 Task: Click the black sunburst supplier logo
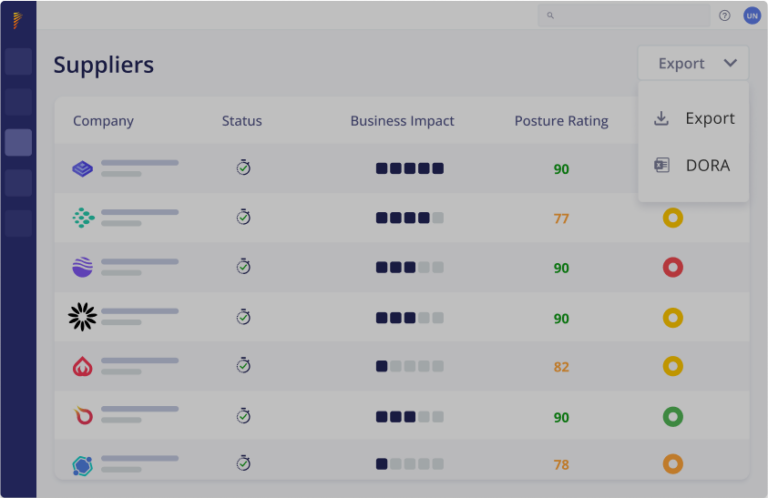82,318
